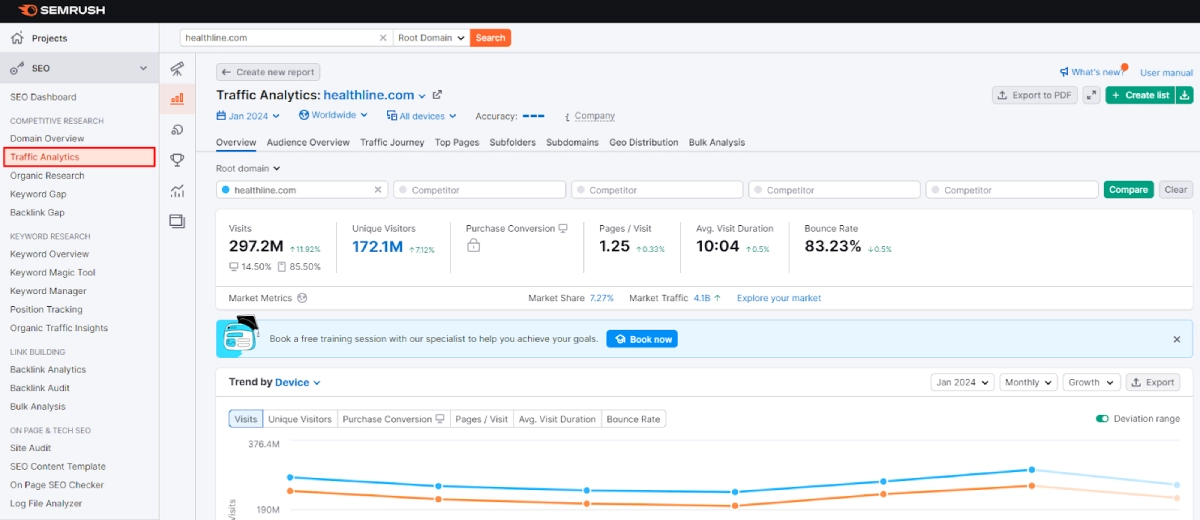Viewport: 1200px width, 520px height.
Task: Click the mobile icon beside 85.50%
Action: pos(281,267)
